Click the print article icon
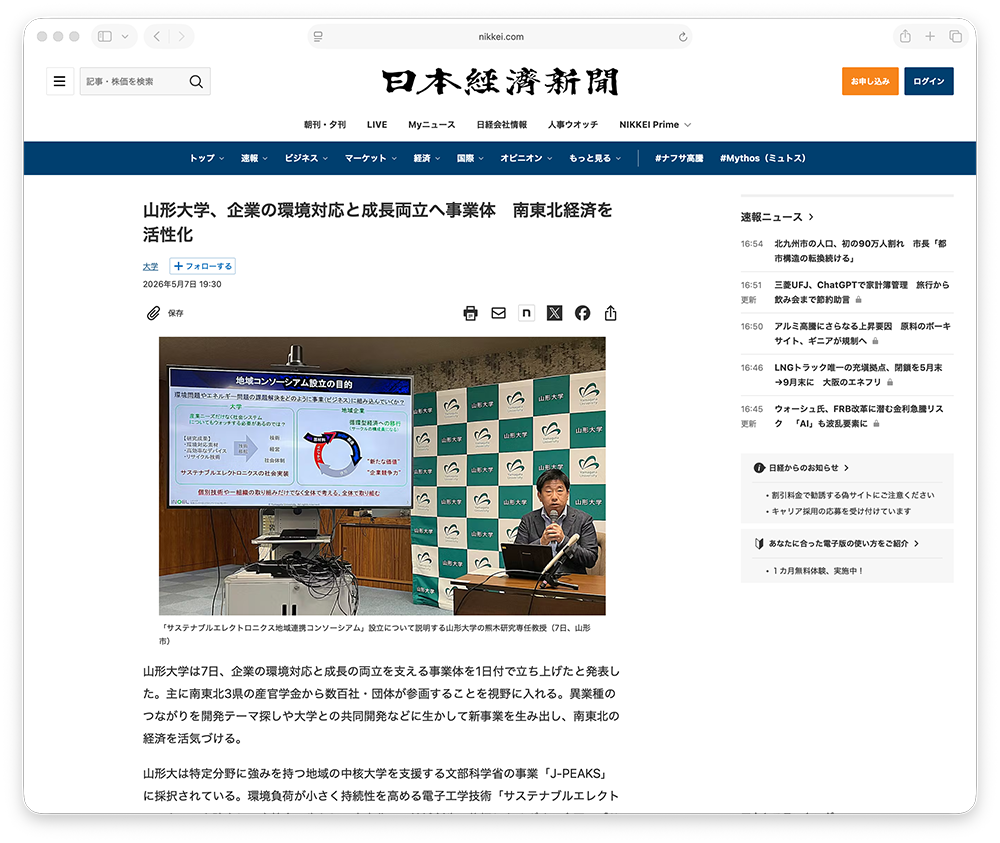The width and height of the screenshot is (1000, 843). pos(470,313)
